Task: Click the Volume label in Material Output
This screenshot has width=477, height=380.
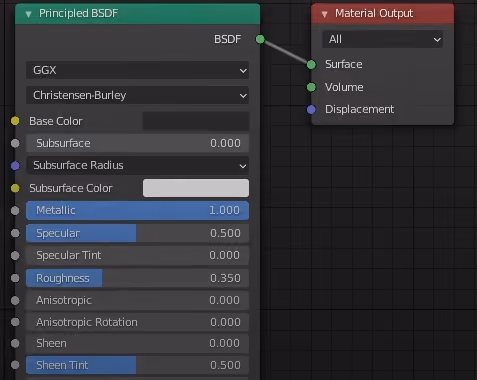Action: coord(344,87)
